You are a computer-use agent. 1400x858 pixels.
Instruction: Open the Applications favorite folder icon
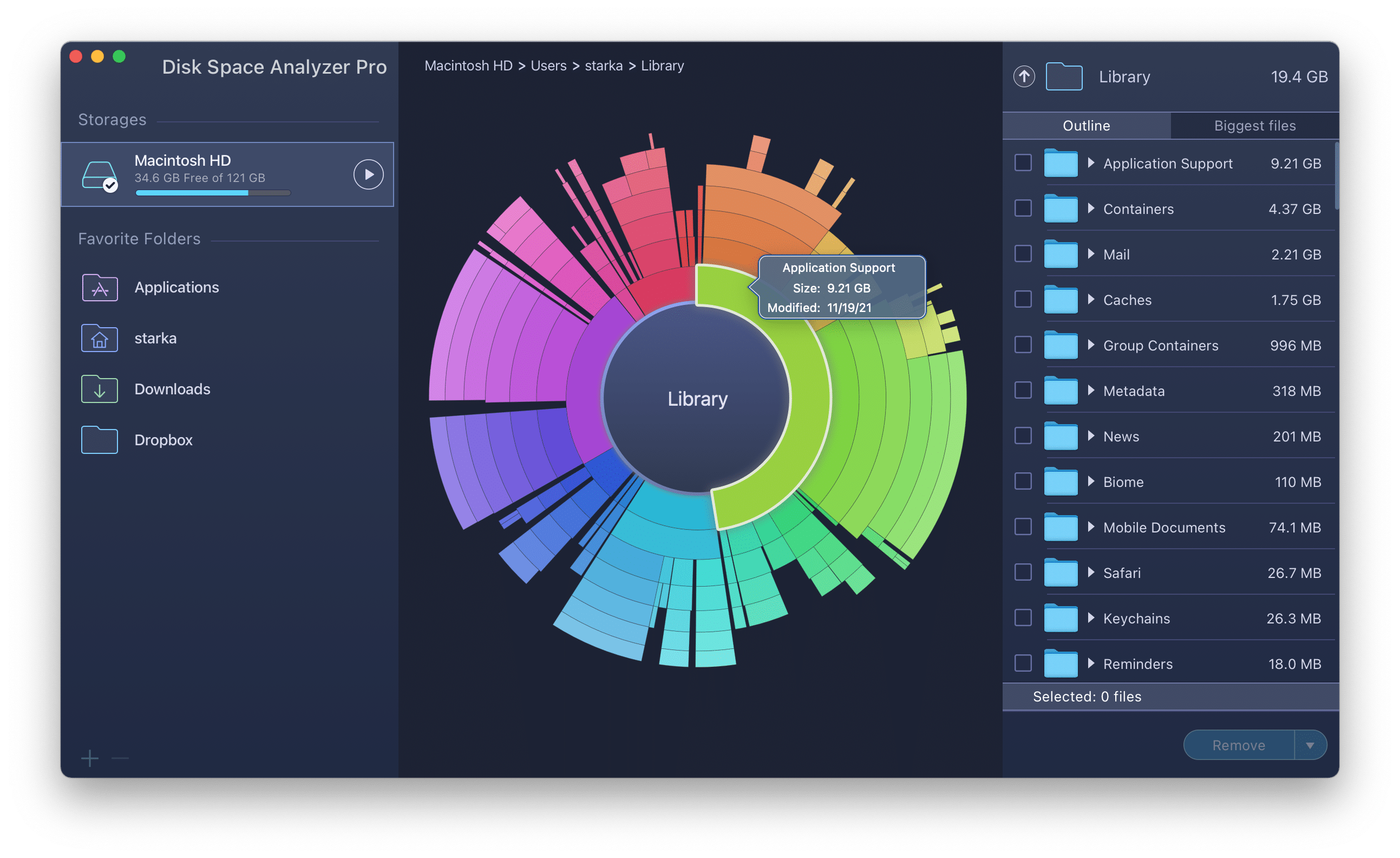[100, 287]
